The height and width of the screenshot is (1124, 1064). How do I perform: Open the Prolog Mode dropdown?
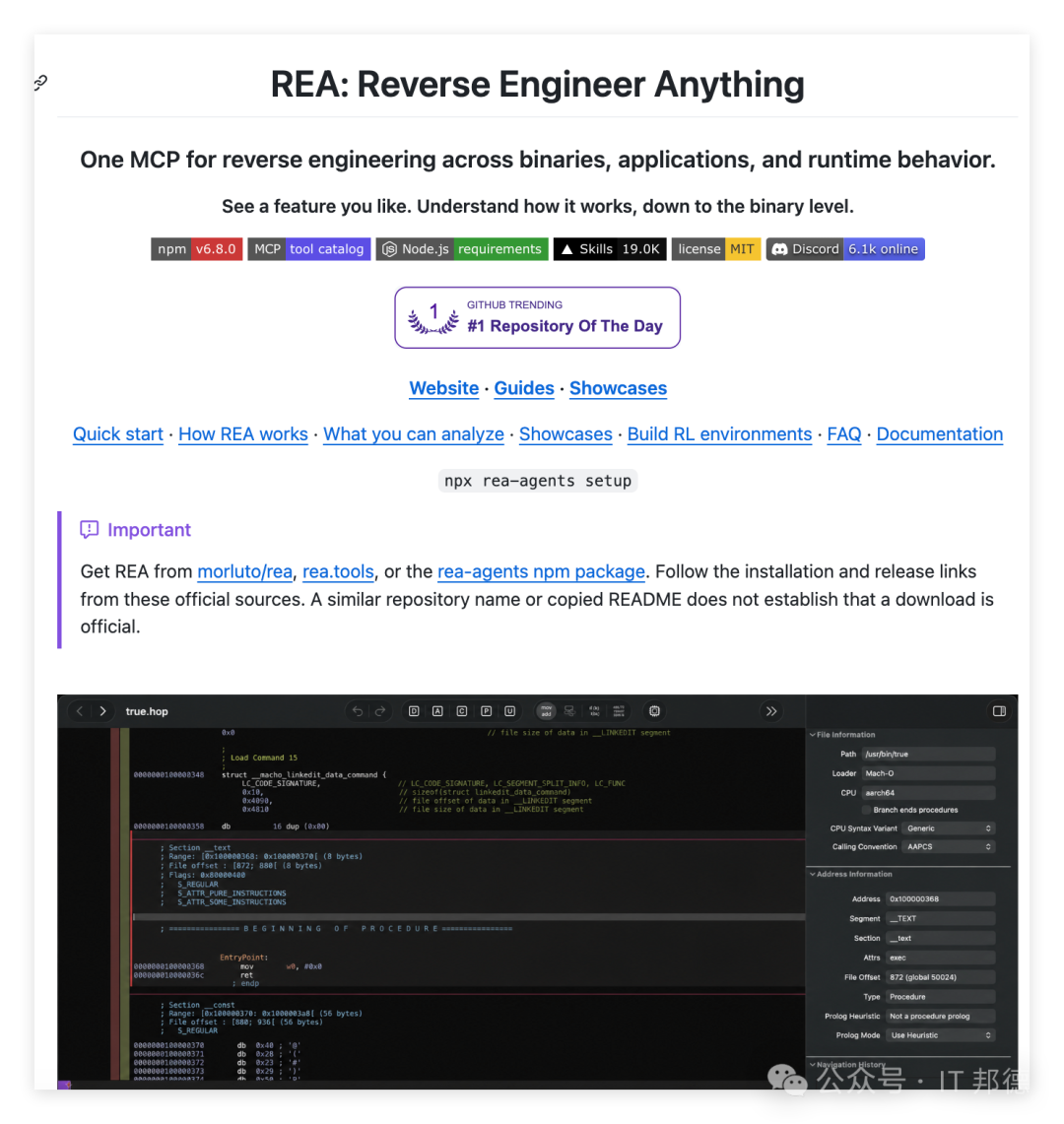(941, 1035)
